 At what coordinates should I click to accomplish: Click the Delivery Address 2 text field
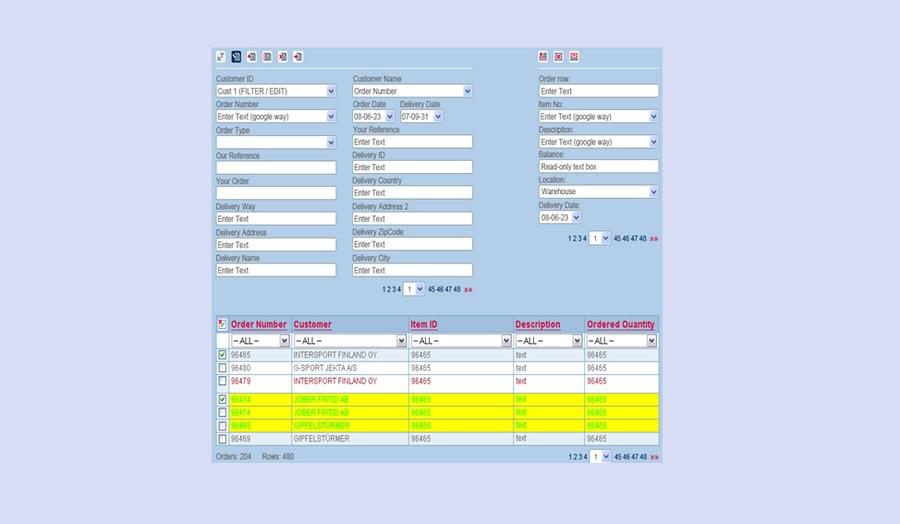coord(412,219)
